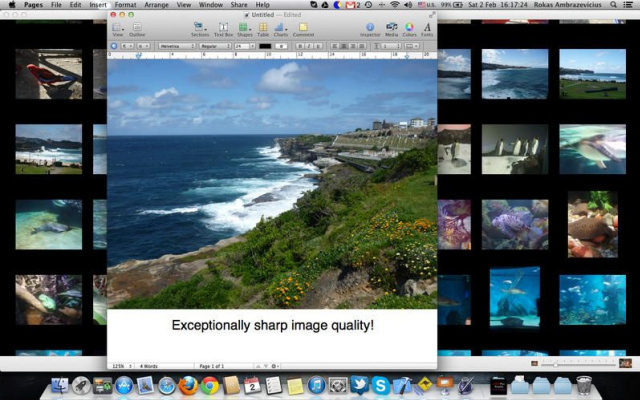
Task: Open the Media browser
Action: point(391,28)
